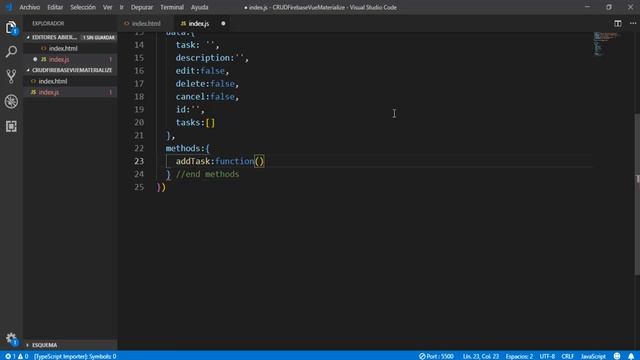This screenshot has height=360, width=640.
Task: Click on 'edit:false' code line
Action: click(x=202, y=71)
